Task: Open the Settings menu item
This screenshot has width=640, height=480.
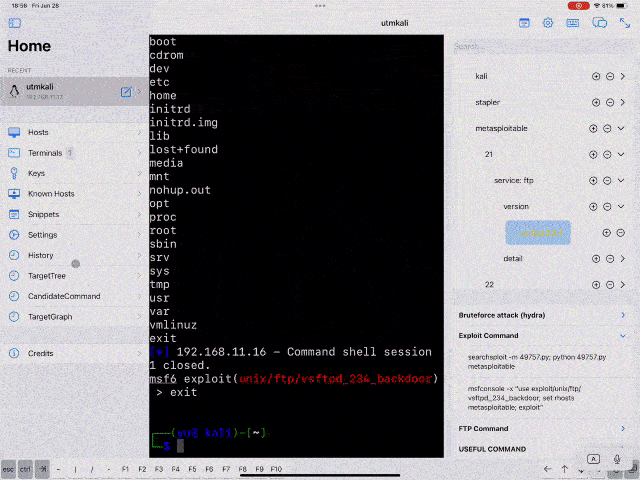Action: 75,235
